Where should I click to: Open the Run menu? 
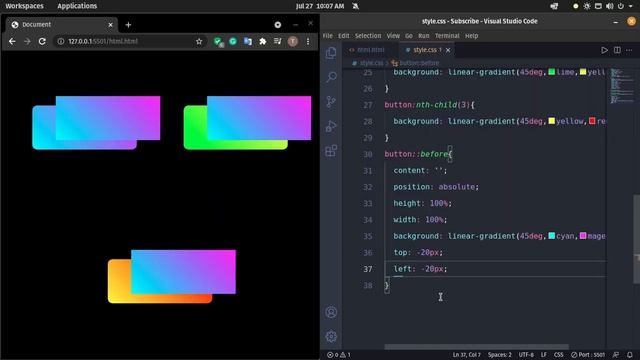point(424,36)
